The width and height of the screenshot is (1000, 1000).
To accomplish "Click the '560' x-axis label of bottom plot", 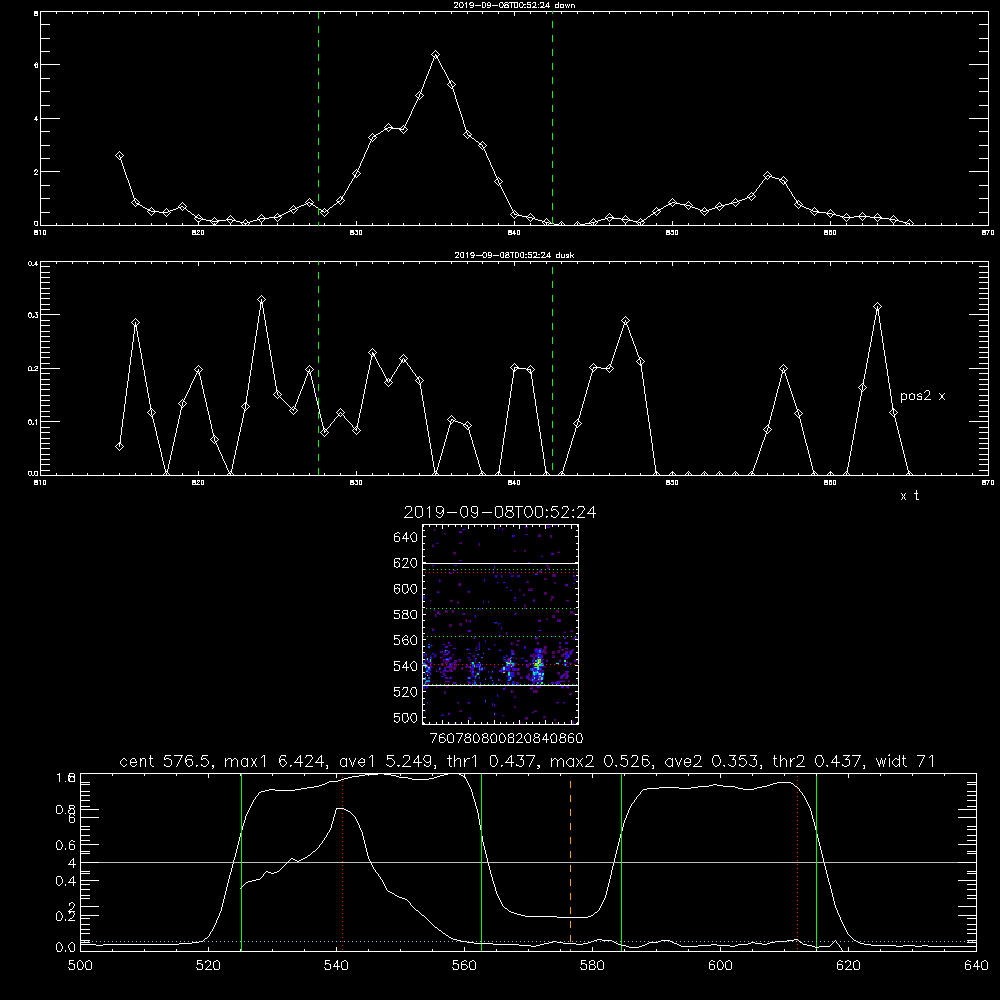I will pyautogui.click(x=464, y=966).
